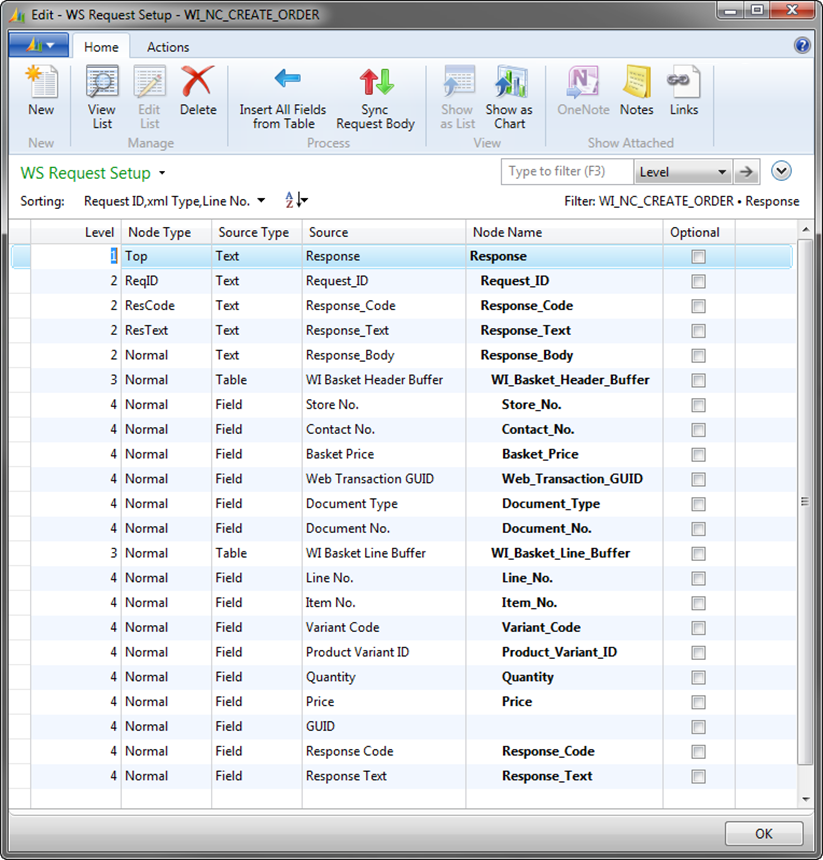
Task: Tick Optional checkbox for Response row
Action: tap(698, 257)
